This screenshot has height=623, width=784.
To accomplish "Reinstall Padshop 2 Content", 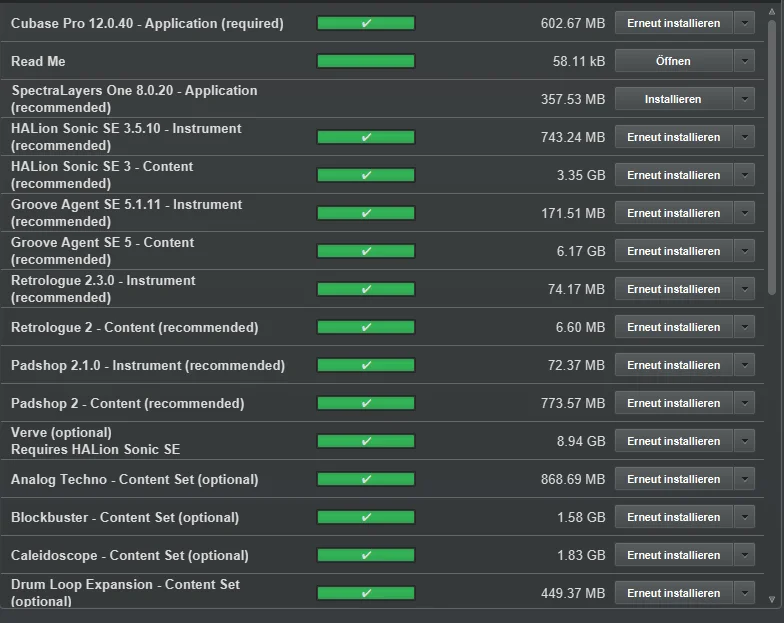I will 674,403.
